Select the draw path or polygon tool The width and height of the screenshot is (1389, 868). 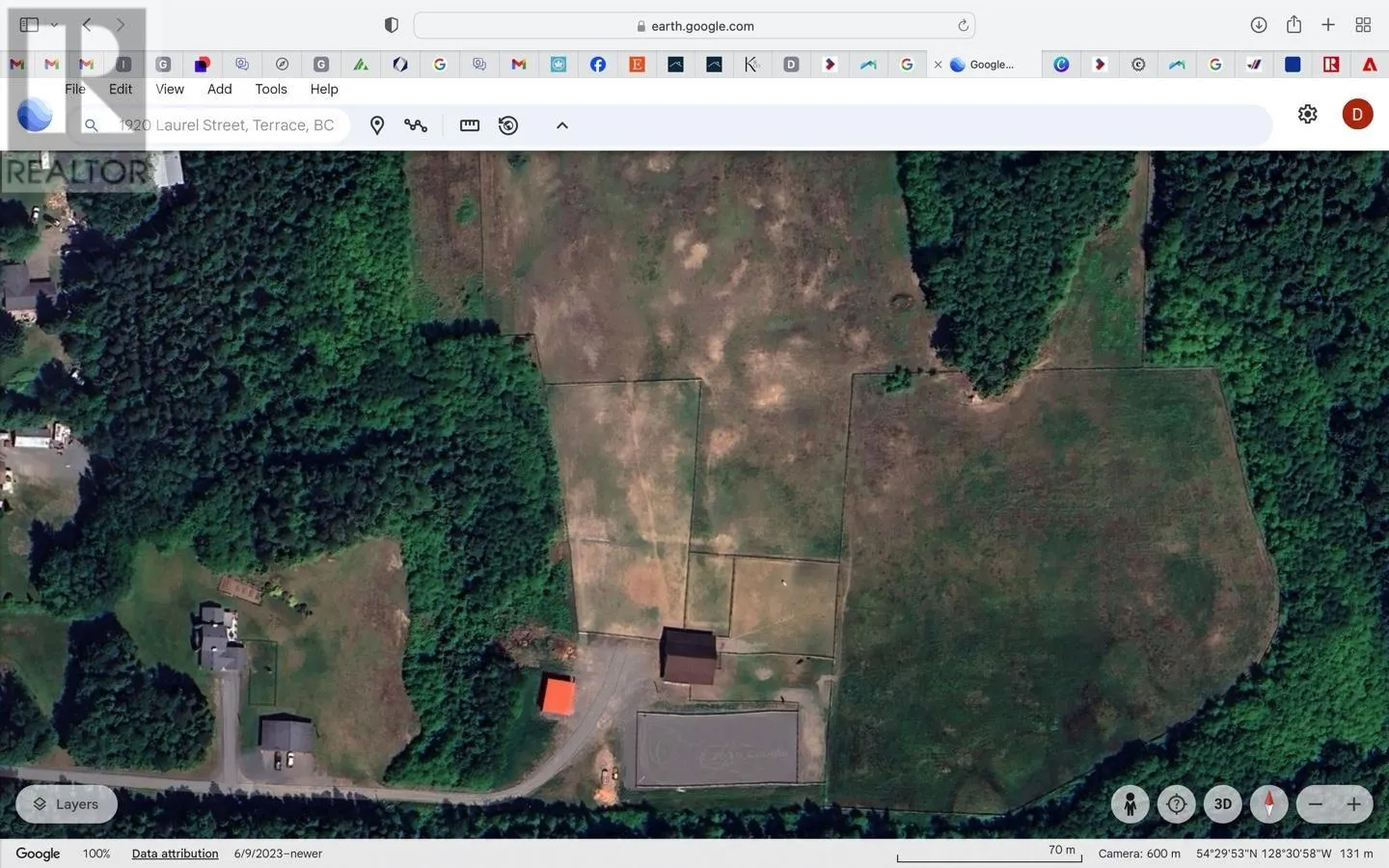click(416, 125)
